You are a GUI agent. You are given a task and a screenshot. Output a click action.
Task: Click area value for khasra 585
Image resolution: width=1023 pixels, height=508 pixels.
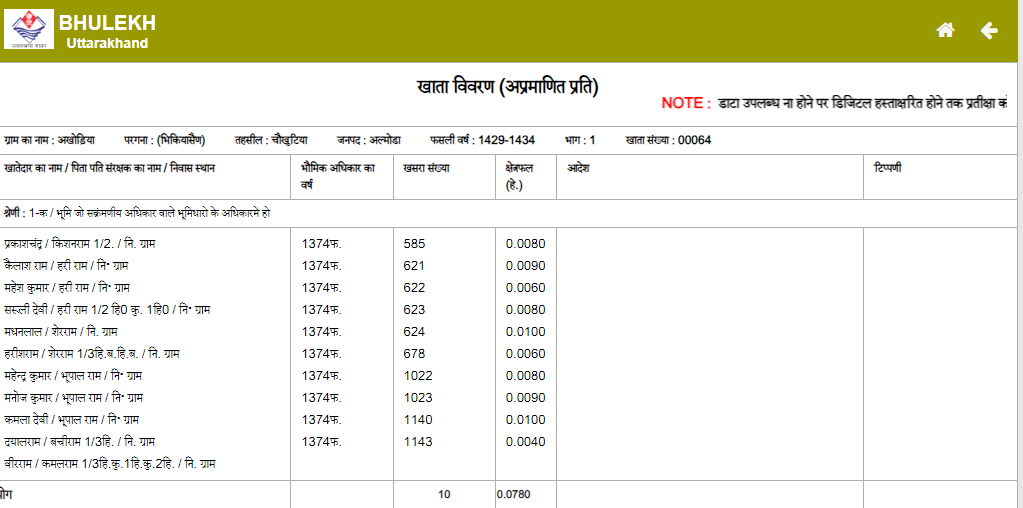click(525, 244)
